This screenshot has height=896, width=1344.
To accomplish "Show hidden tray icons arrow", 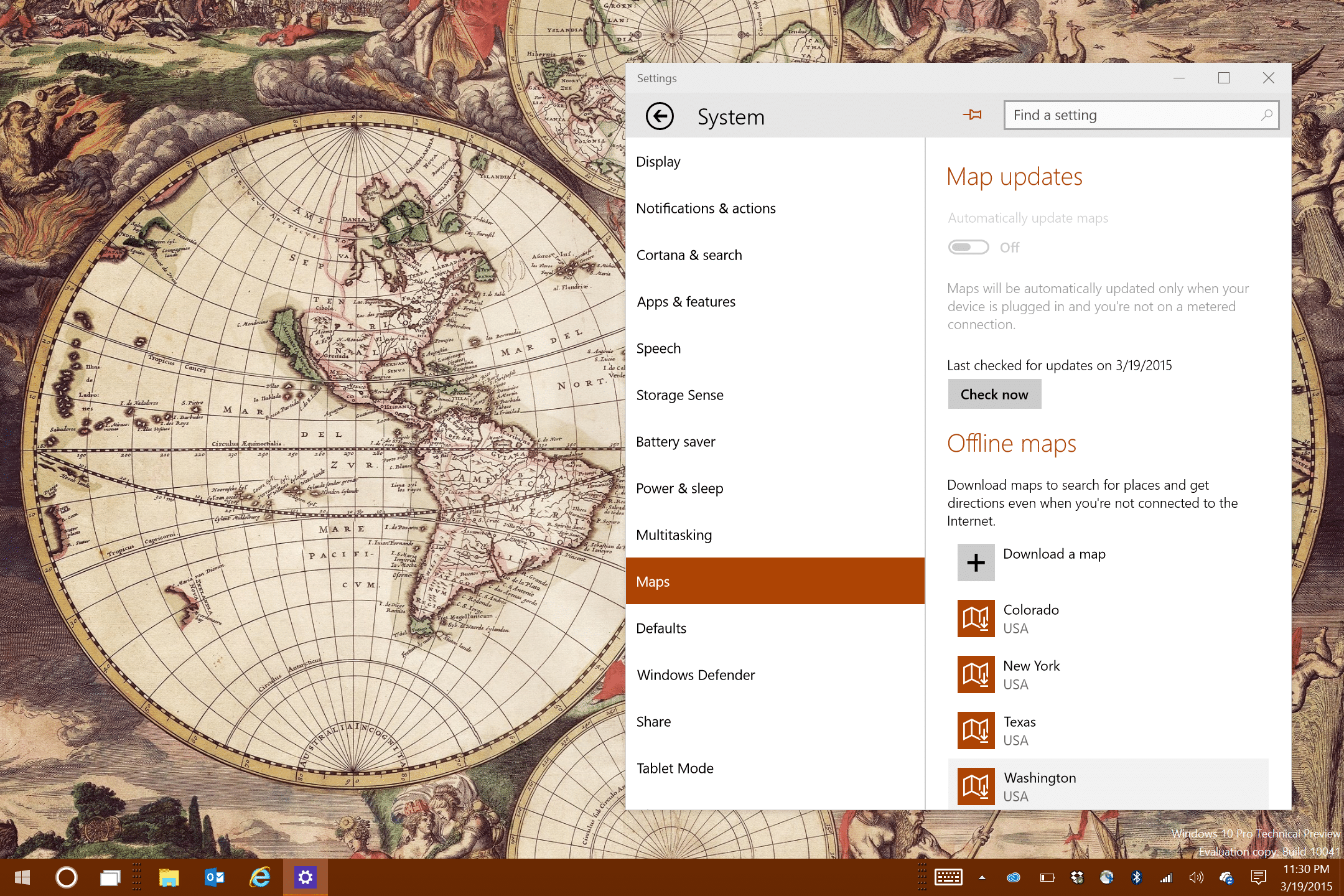I will [982, 877].
